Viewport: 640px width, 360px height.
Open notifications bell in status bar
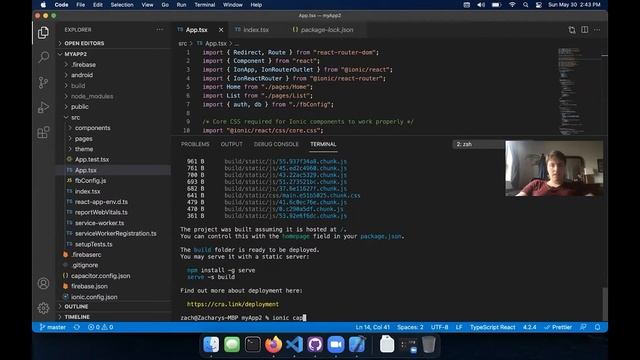click(598, 327)
